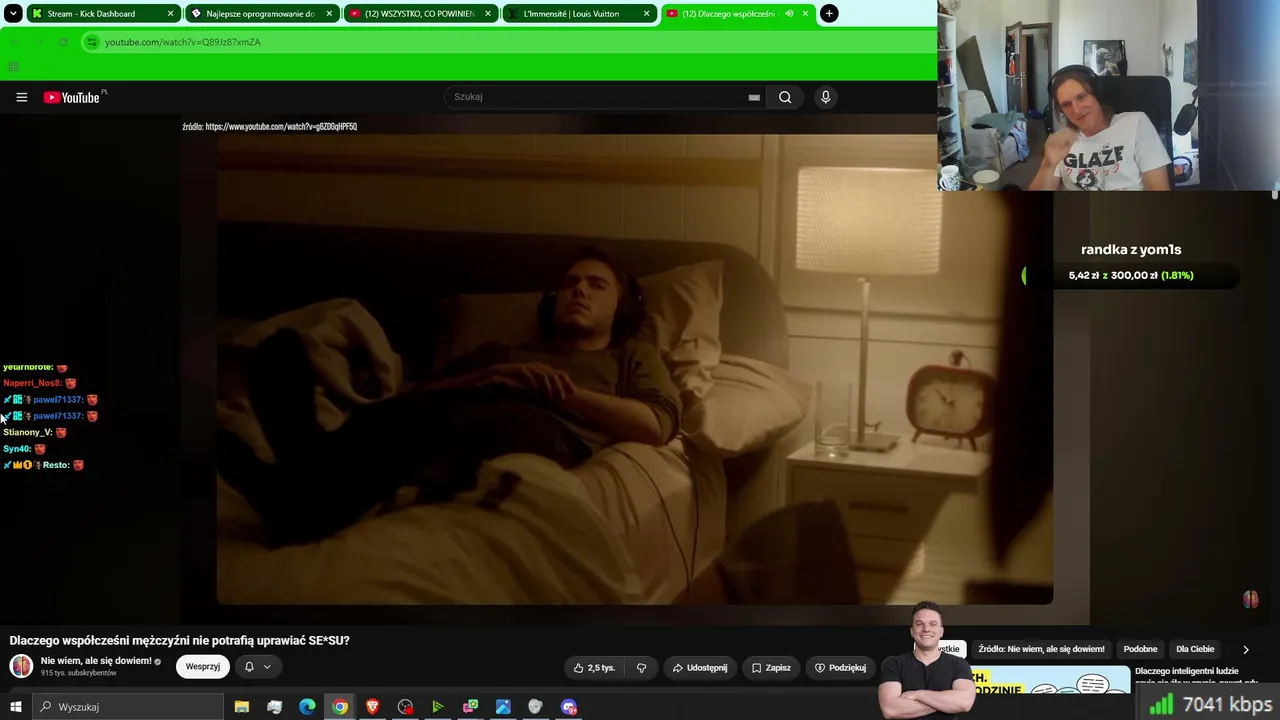Image resolution: width=1280 pixels, height=720 pixels.
Task: Click the Podziękuj thanks button
Action: tap(840, 667)
